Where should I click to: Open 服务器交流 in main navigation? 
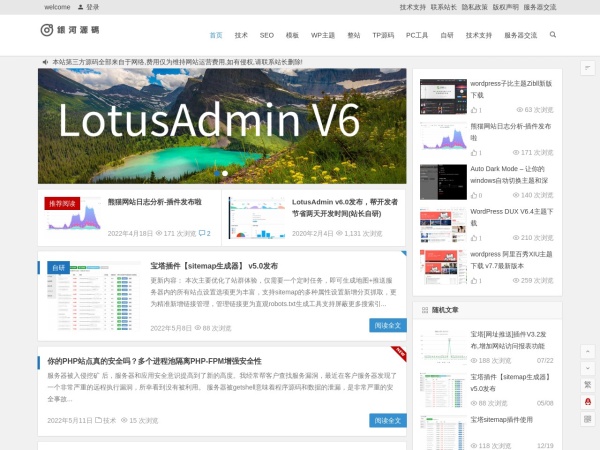[520, 35]
